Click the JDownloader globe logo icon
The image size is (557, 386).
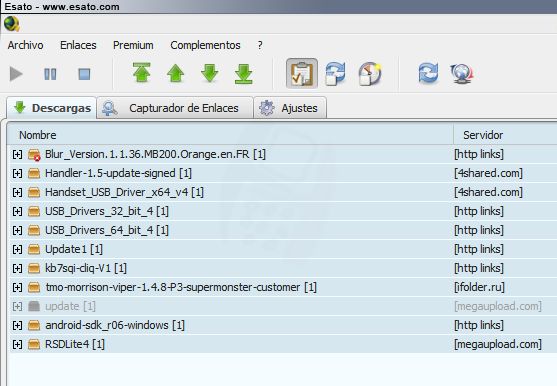12,24
